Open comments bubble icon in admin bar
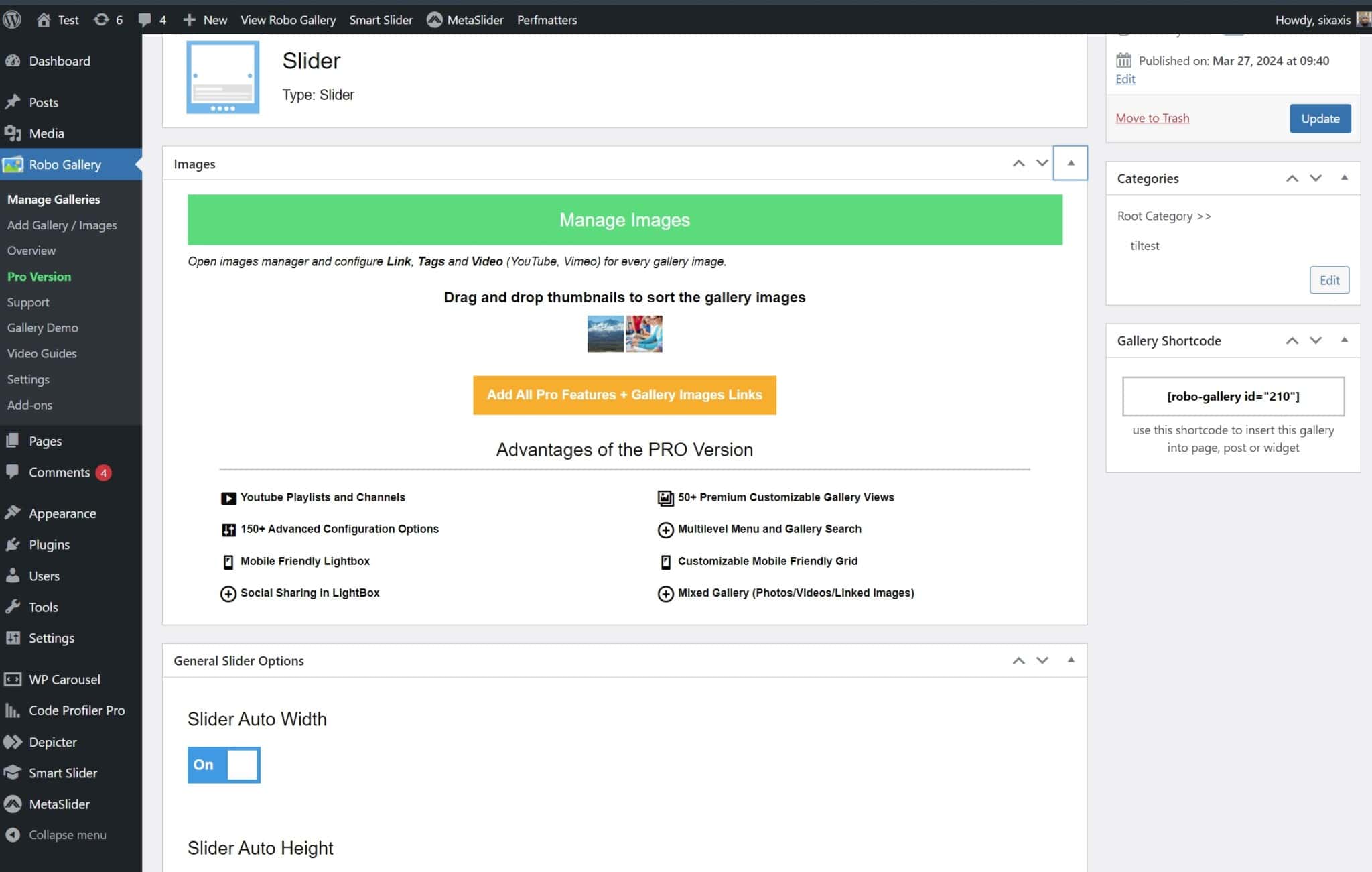The height and width of the screenshot is (872, 1372). coord(145,19)
